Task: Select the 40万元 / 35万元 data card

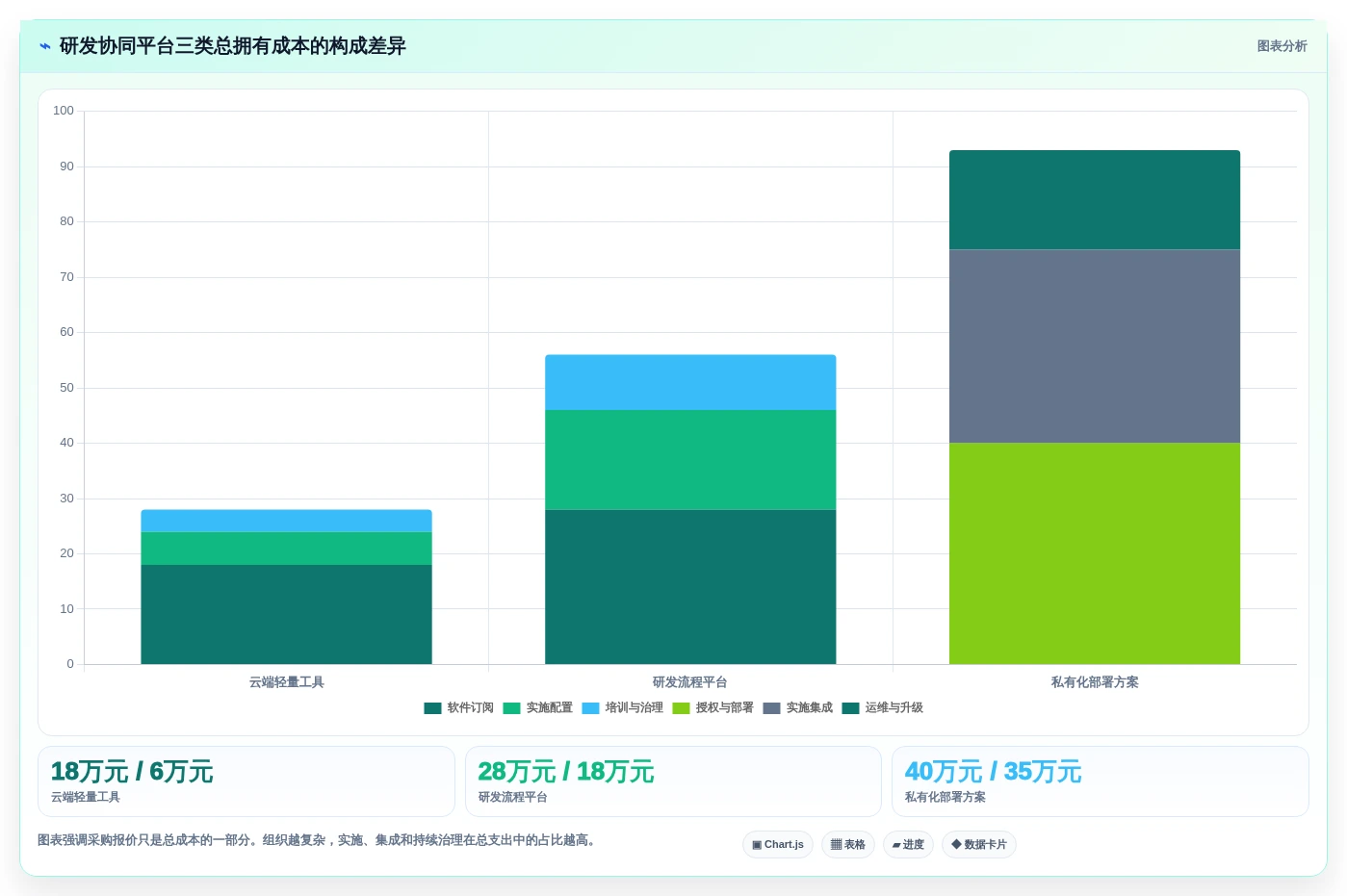Action: pos(1101,781)
